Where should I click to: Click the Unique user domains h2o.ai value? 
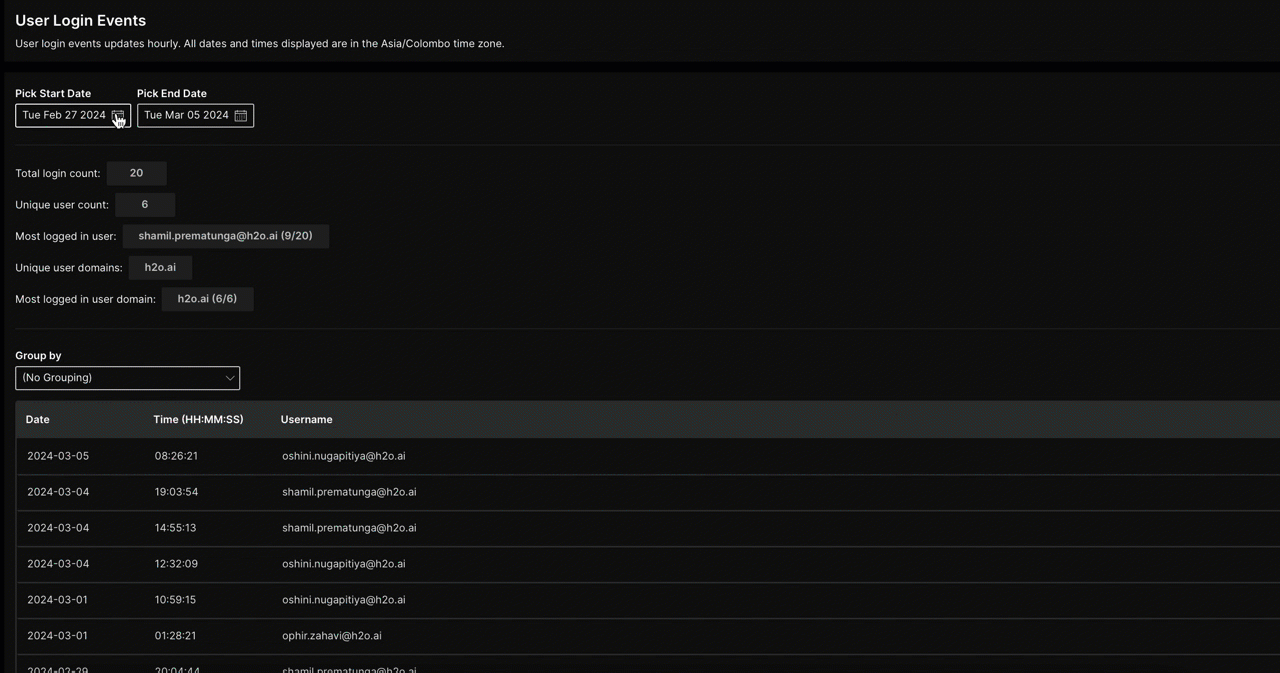(160, 268)
